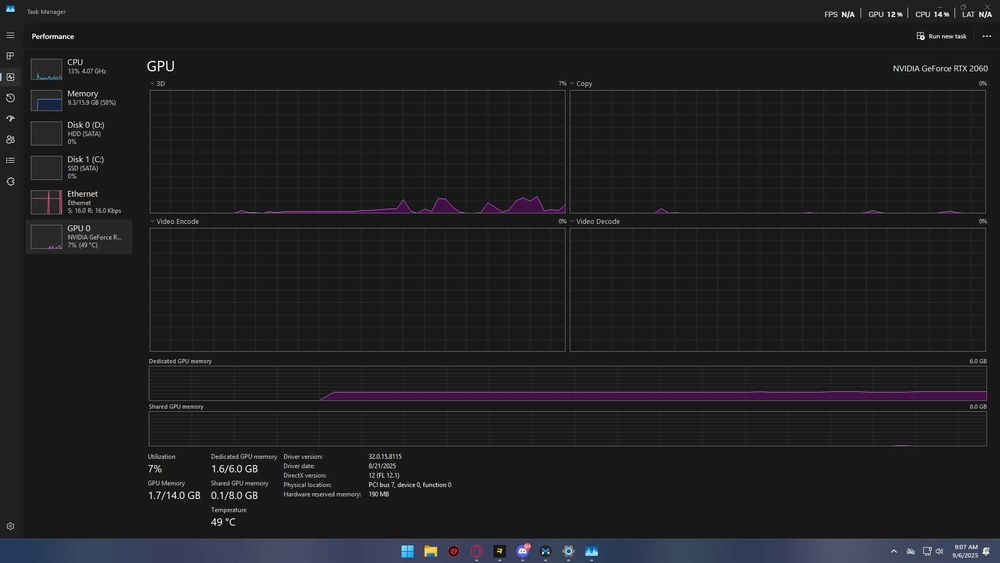The image size is (1000, 563).
Task: Go to the Processes page icon
Action: click(x=10, y=56)
